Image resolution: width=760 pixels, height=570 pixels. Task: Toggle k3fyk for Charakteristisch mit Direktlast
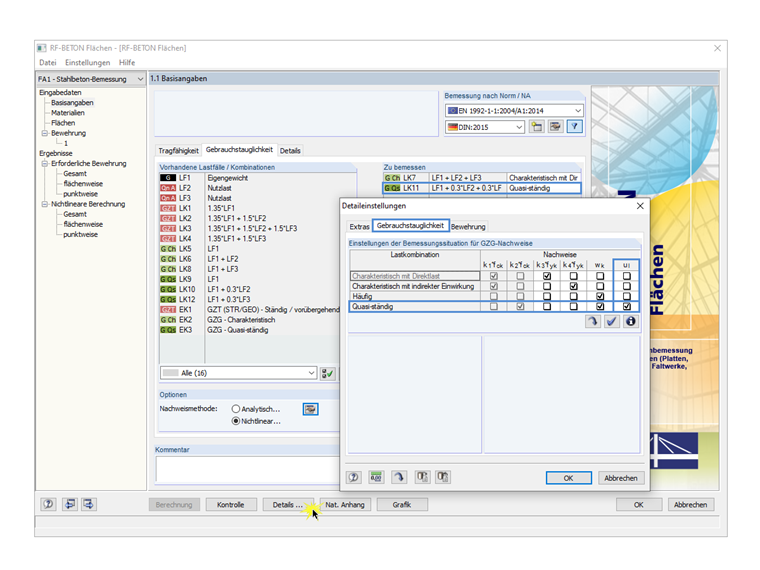pyautogui.click(x=547, y=276)
